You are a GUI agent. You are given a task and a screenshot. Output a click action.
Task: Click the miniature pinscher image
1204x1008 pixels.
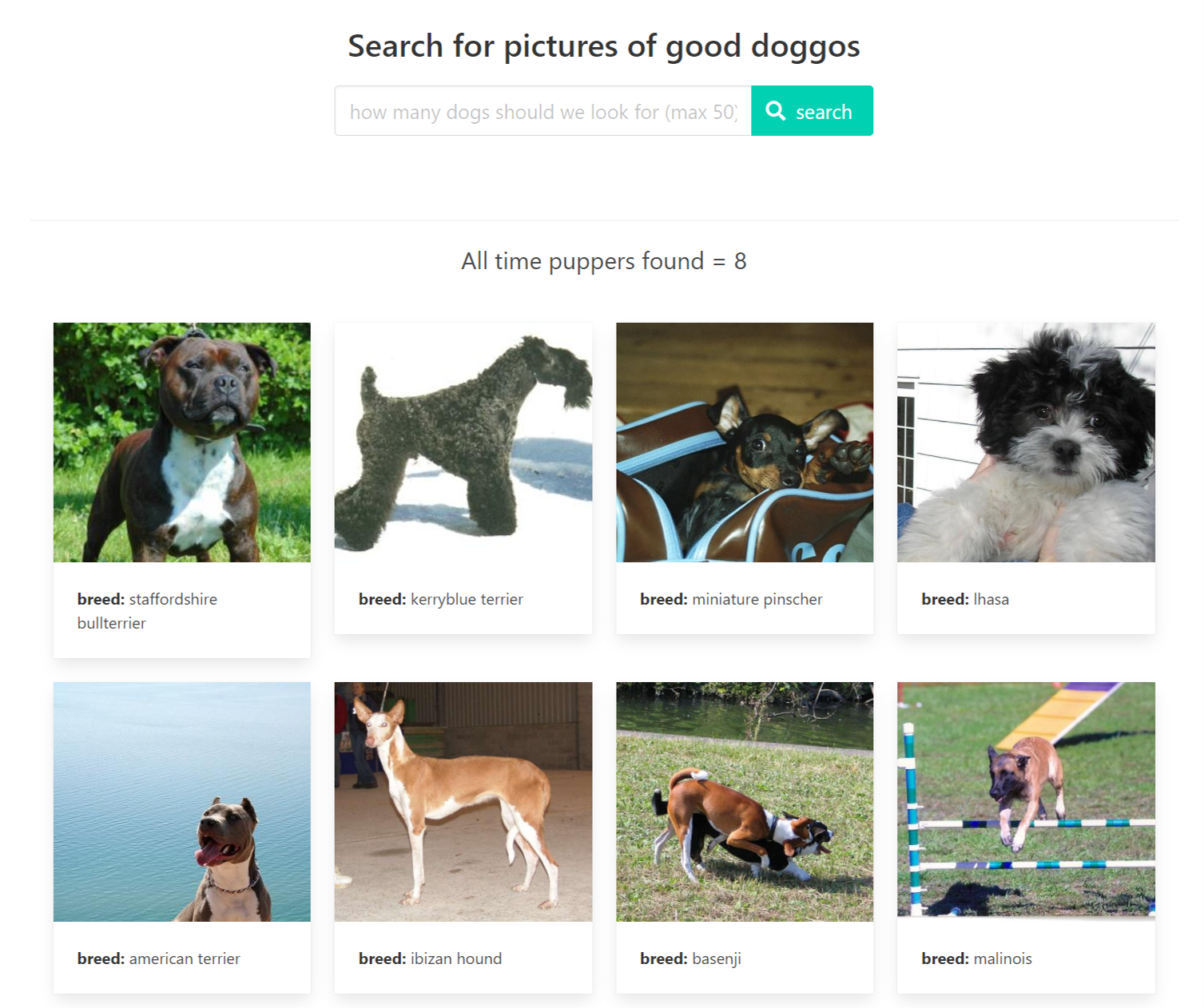[x=745, y=442]
